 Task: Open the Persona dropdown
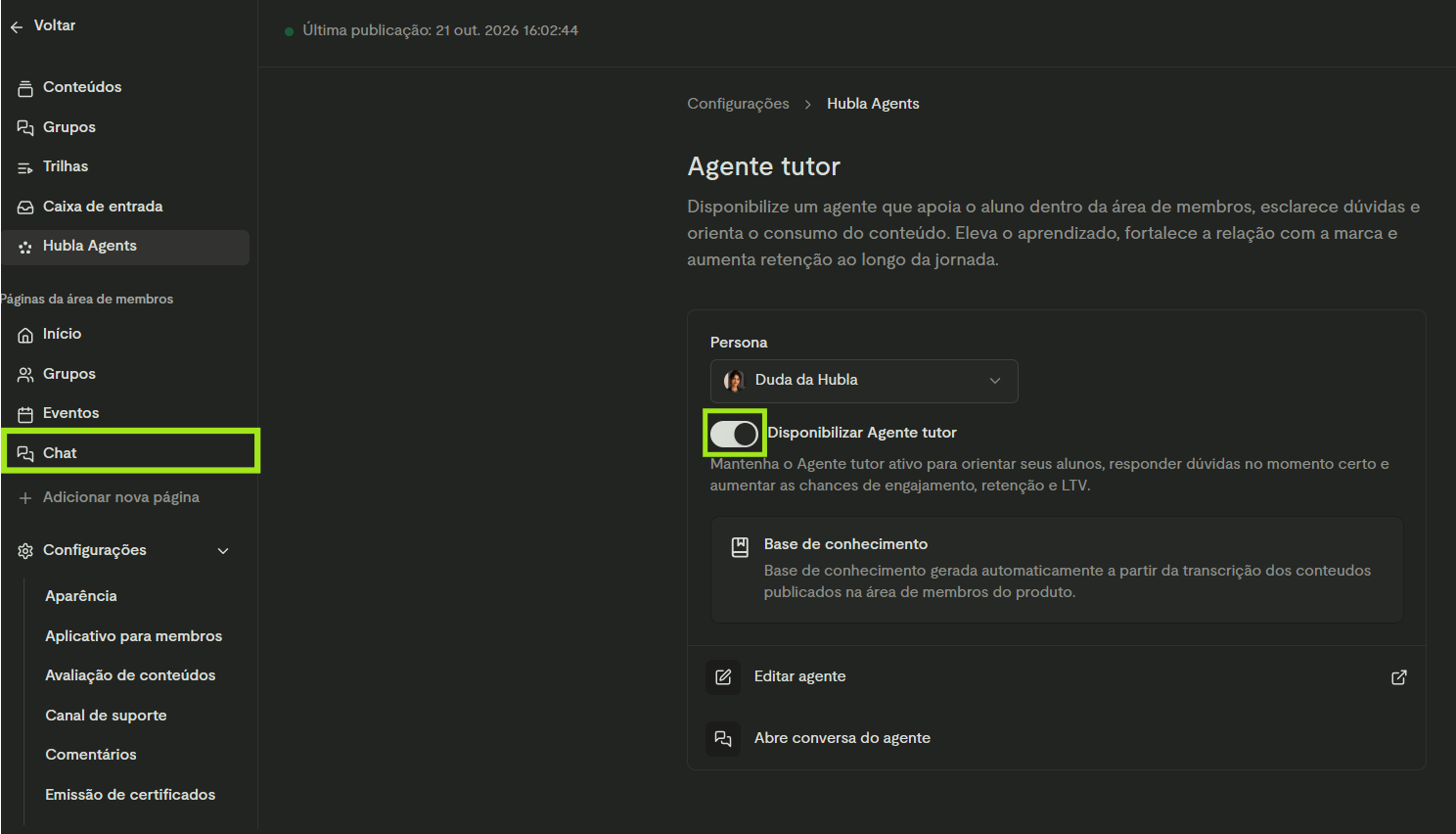[864, 381]
